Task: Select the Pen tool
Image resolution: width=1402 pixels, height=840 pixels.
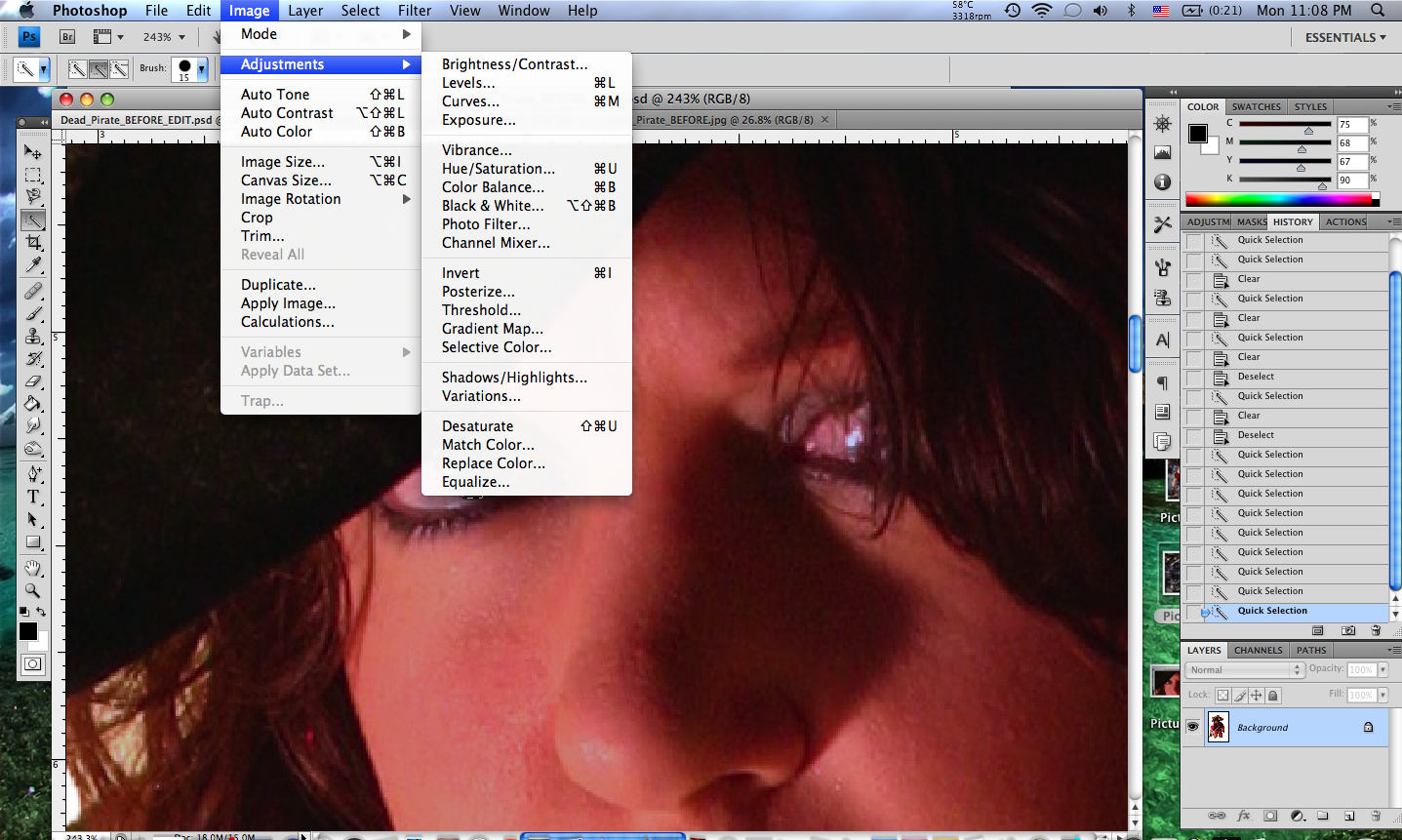Action: point(33,474)
